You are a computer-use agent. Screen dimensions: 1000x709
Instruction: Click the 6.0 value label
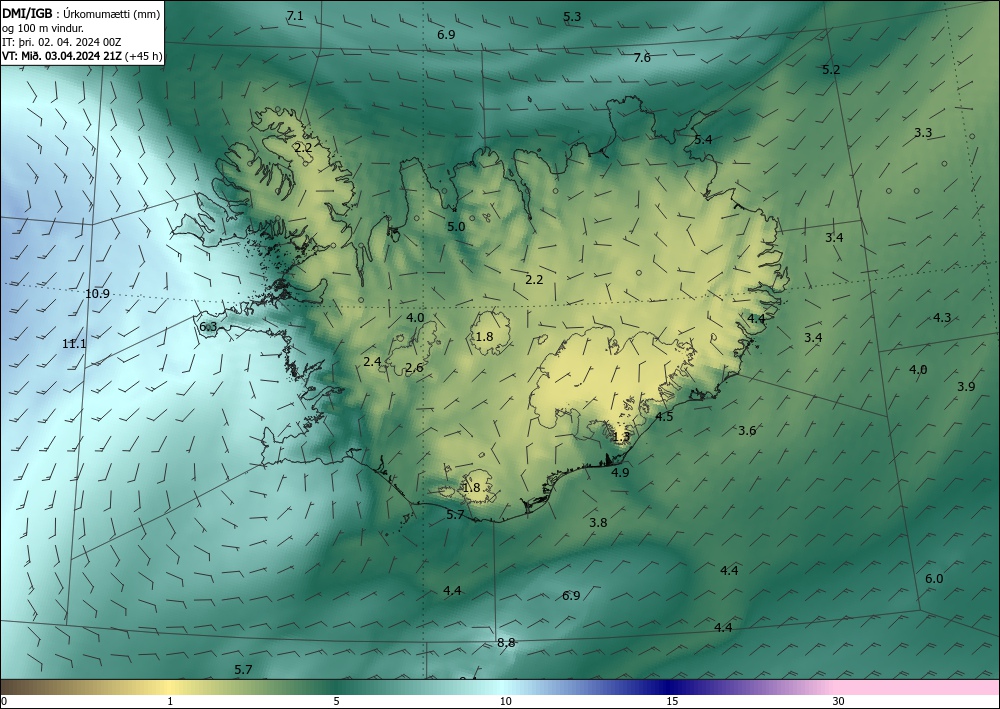(x=934, y=579)
